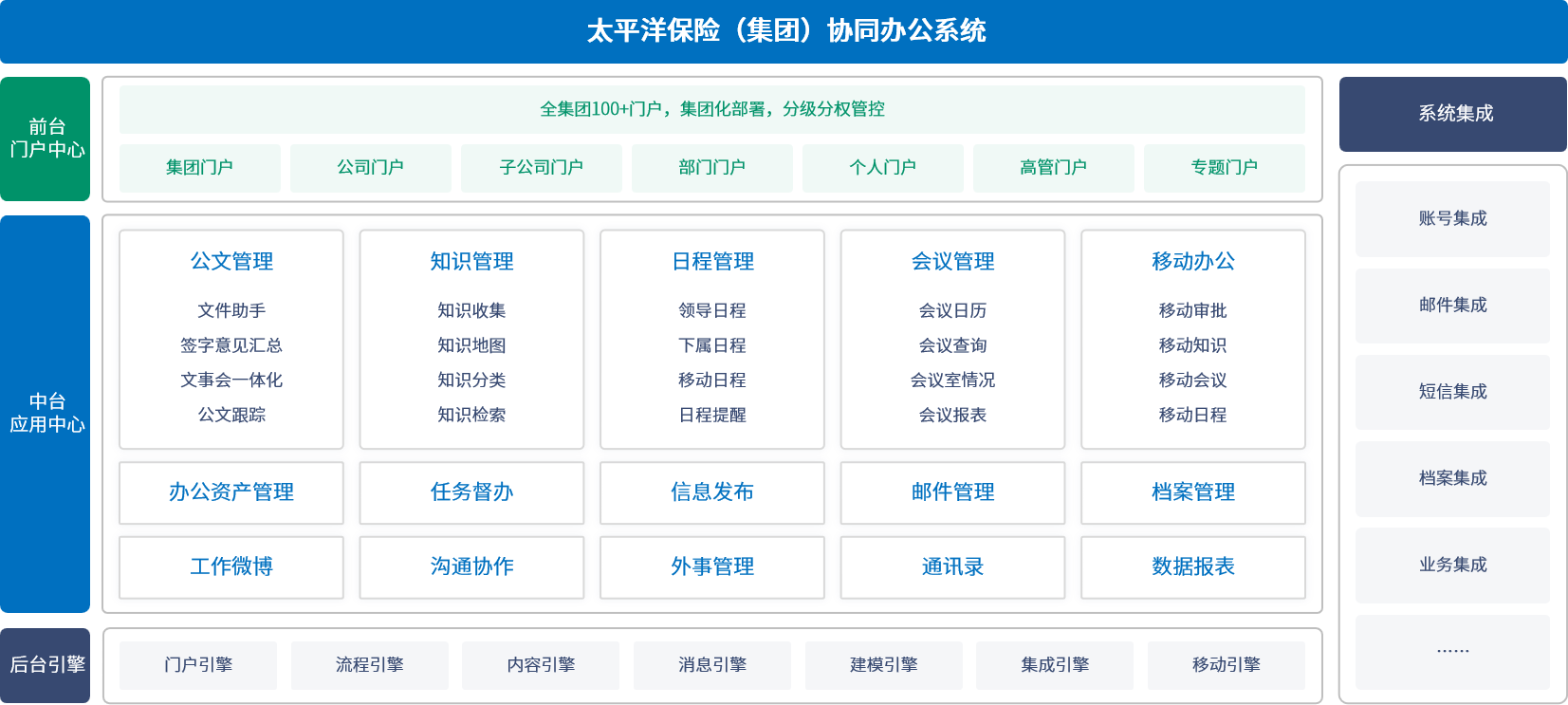This screenshot has width=1568, height=705.
Task: Open the 档案管理 box
Action: [1193, 492]
